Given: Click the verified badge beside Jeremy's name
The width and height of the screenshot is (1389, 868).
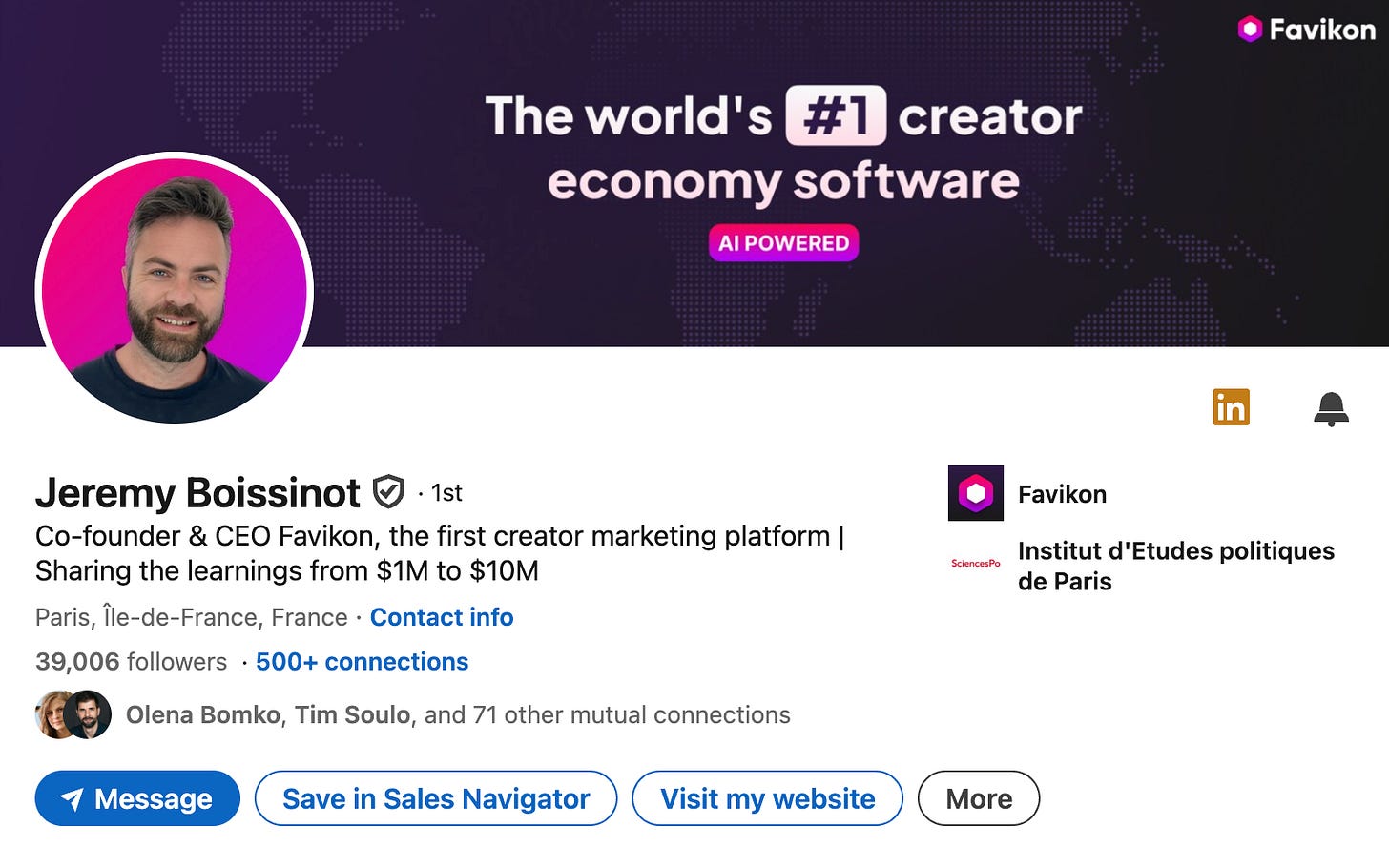Looking at the screenshot, I should click(x=387, y=491).
